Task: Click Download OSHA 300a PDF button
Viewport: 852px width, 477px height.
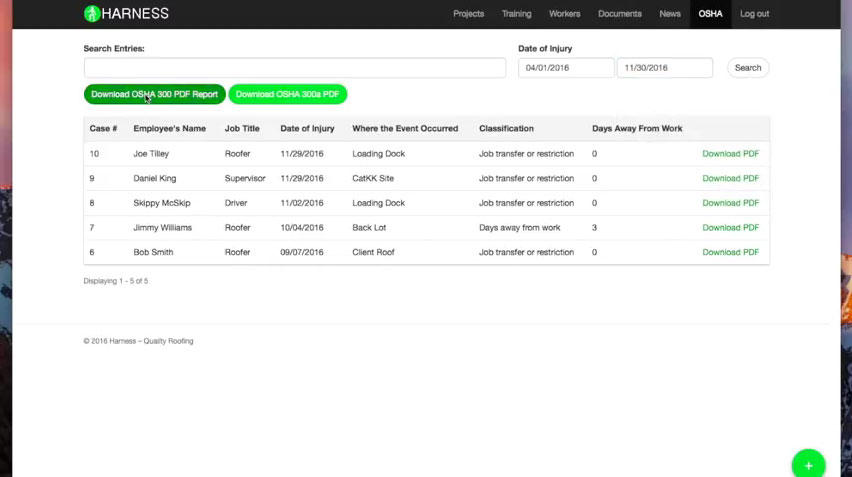Action: tap(288, 94)
